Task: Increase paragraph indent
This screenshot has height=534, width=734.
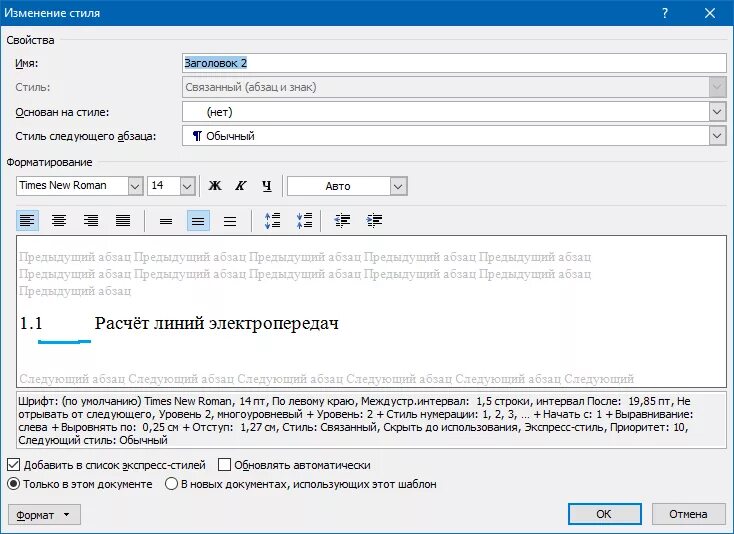Action: [x=374, y=220]
